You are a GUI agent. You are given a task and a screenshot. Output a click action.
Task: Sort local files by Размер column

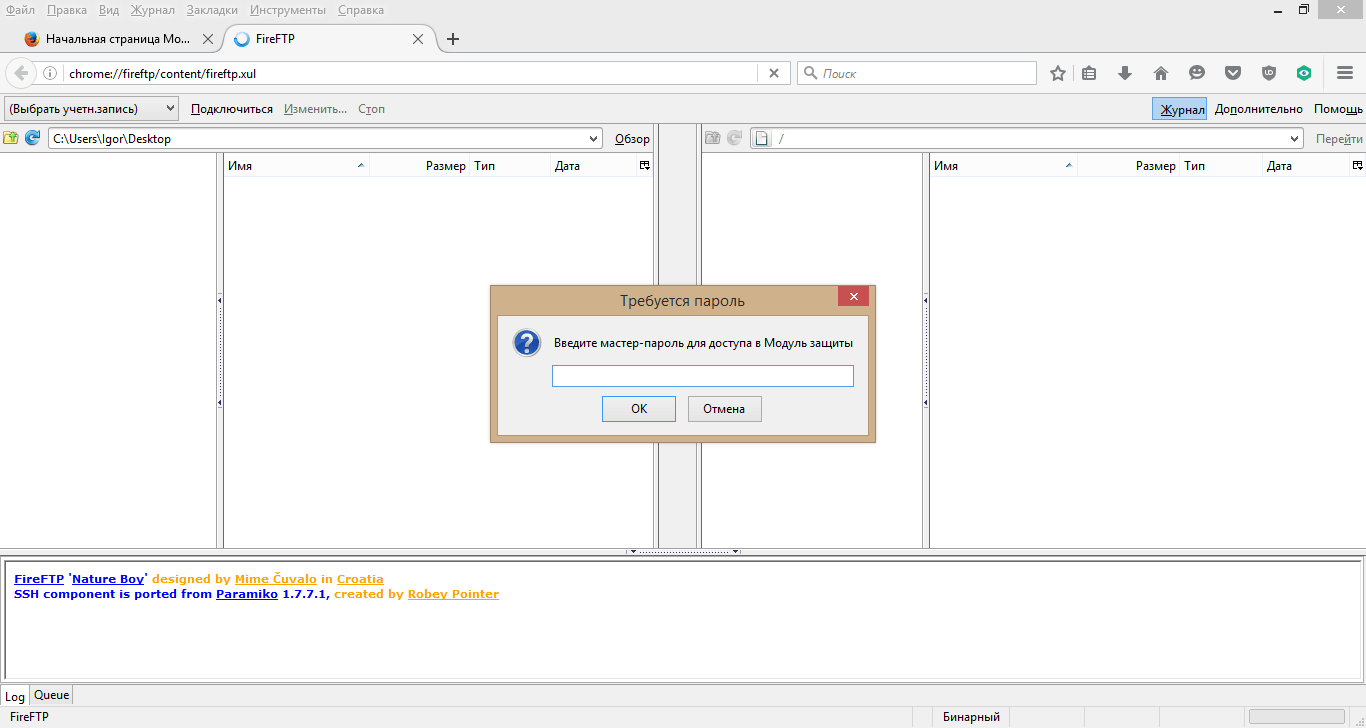pos(420,166)
